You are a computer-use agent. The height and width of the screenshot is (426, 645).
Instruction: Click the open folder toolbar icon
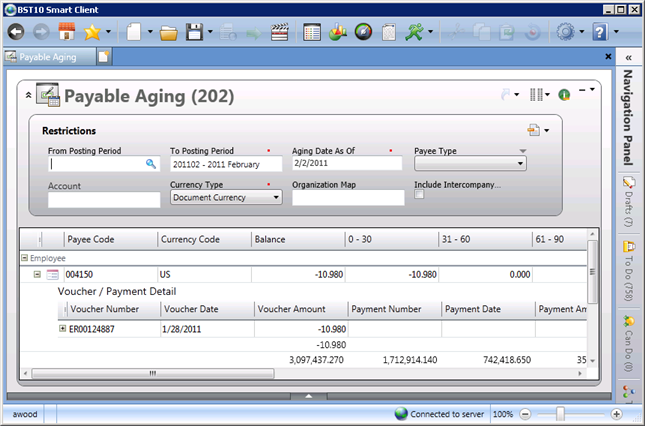pyautogui.click(x=169, y=32)
